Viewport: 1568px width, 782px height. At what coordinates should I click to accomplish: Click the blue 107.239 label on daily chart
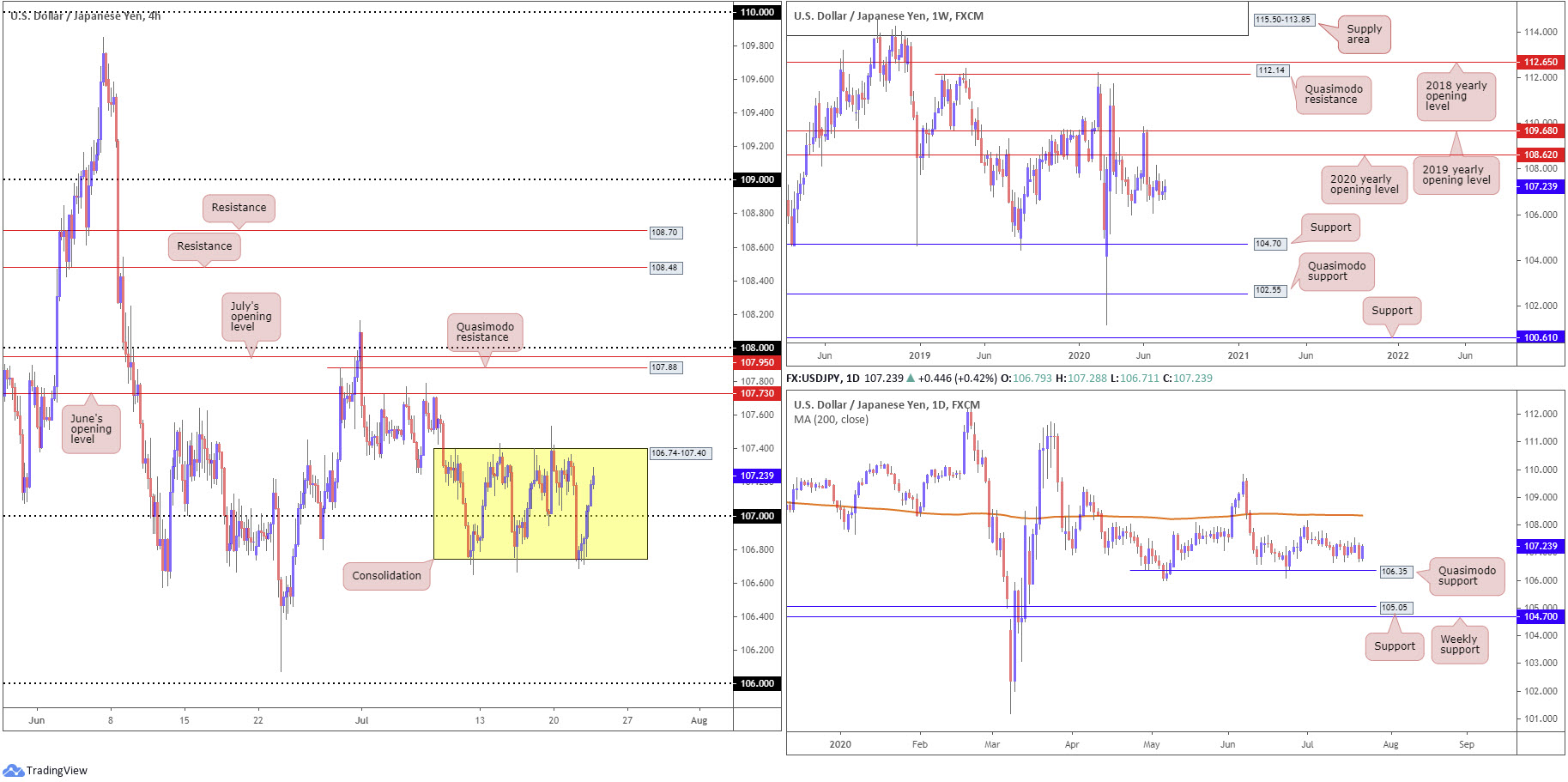coord(1541,546)
